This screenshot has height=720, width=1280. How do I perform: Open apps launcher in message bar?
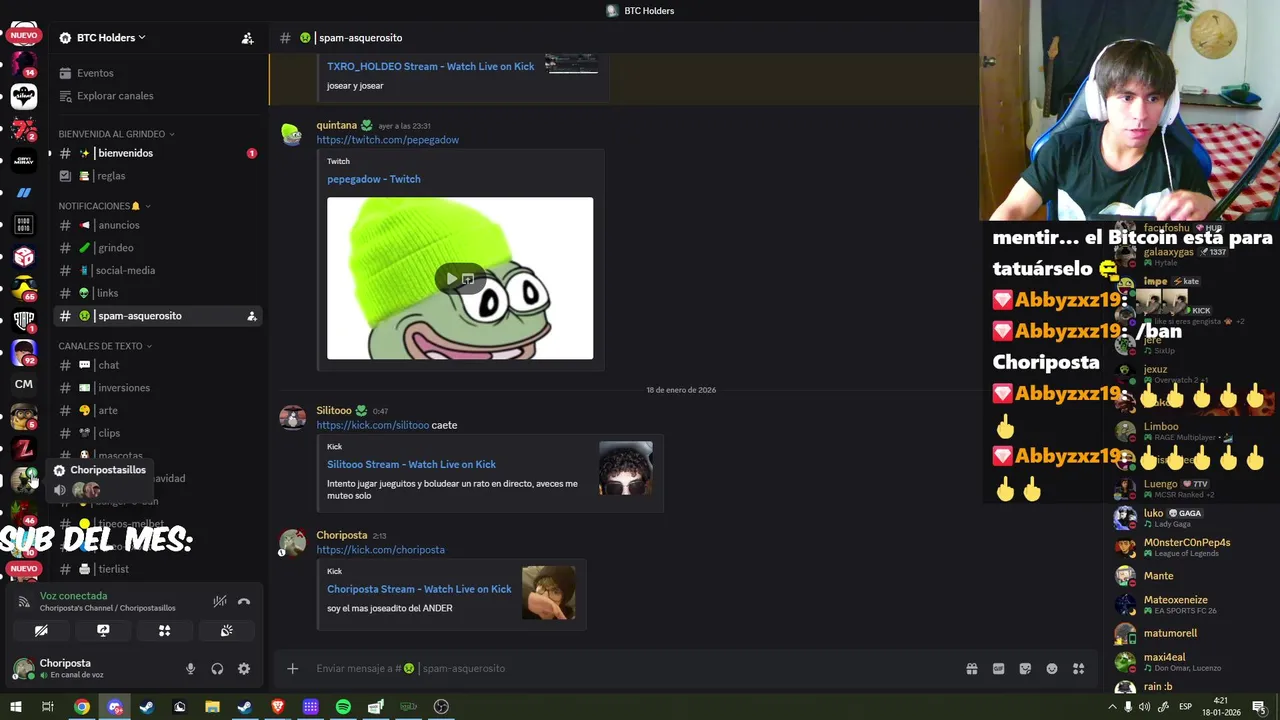(1078, 669)
